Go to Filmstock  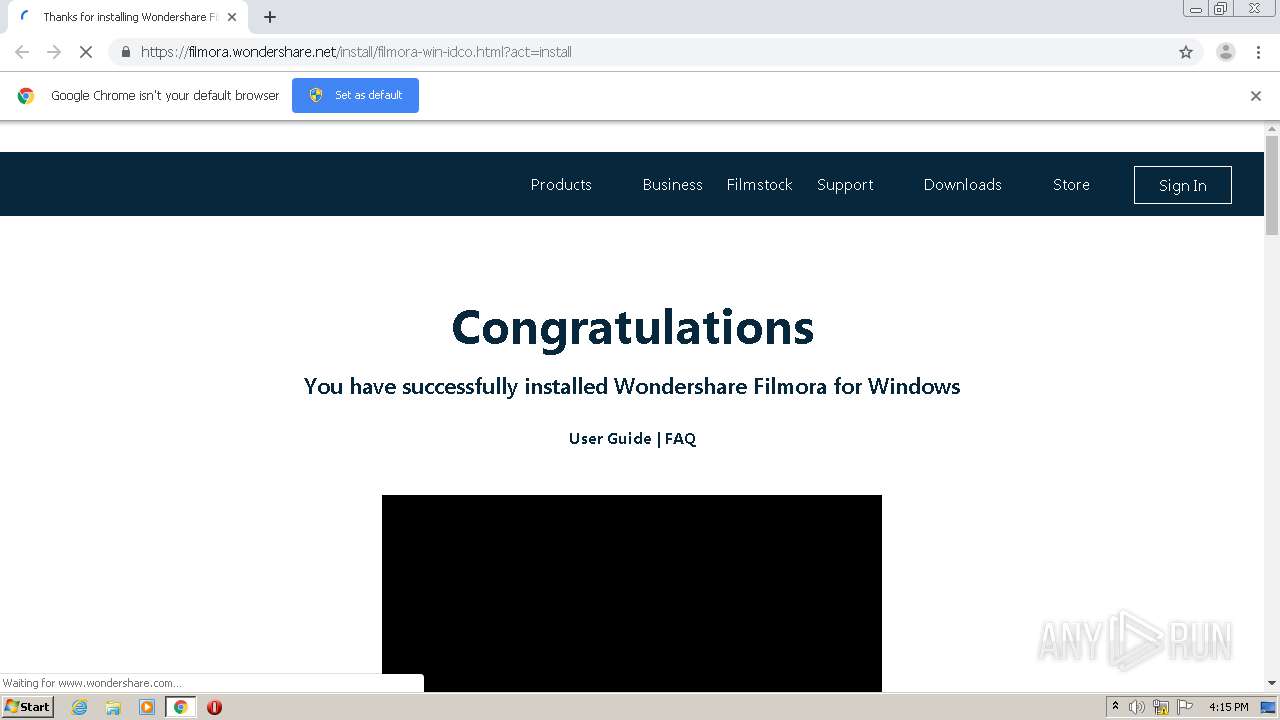(x=759, y=184)
